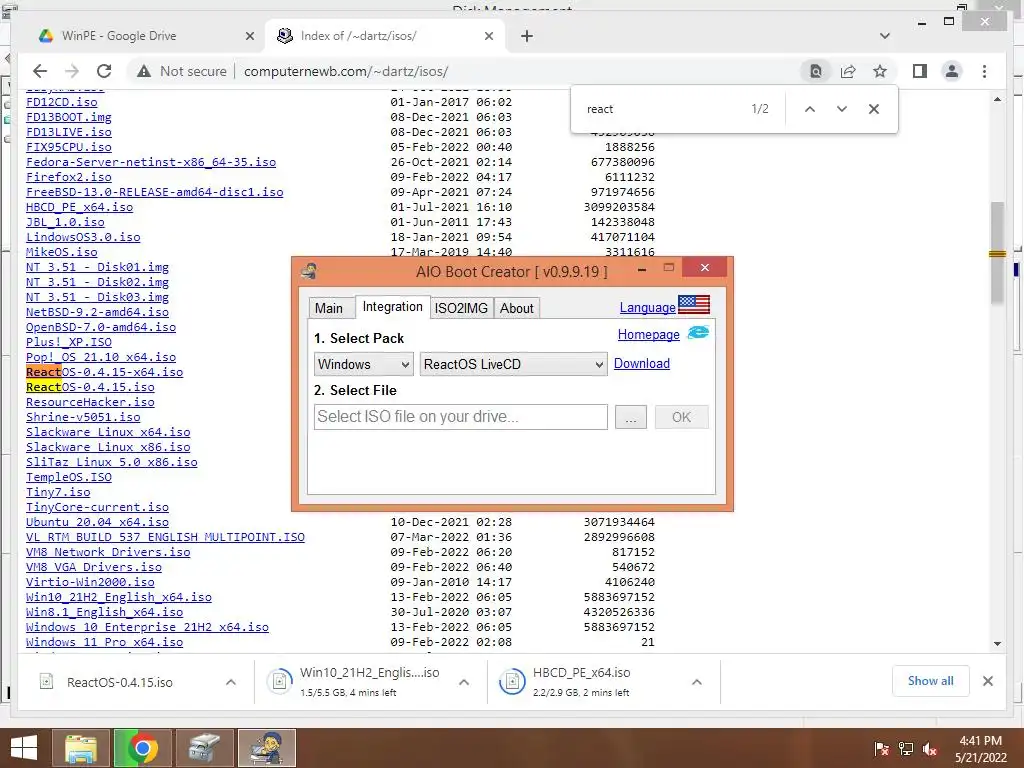Screen dimensions: 1024x768
Task: Click the page vertical scrollbar thumb
Action: (x=997, y=253)
